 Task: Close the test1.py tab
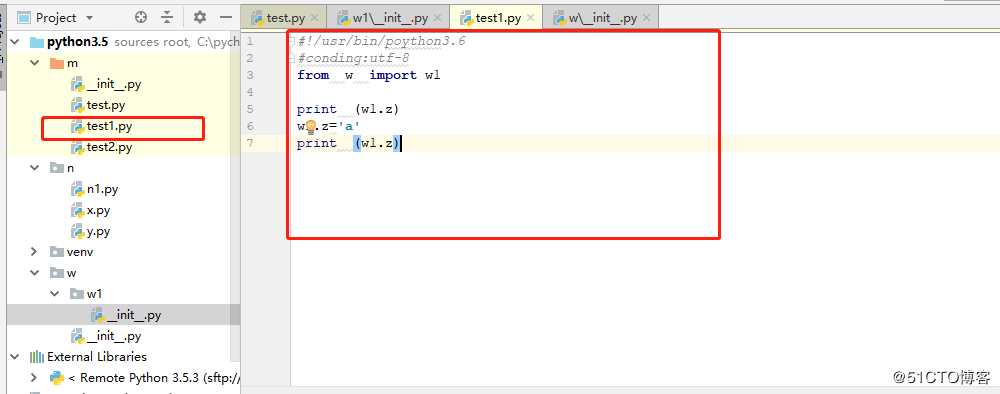tap(531, 18)
